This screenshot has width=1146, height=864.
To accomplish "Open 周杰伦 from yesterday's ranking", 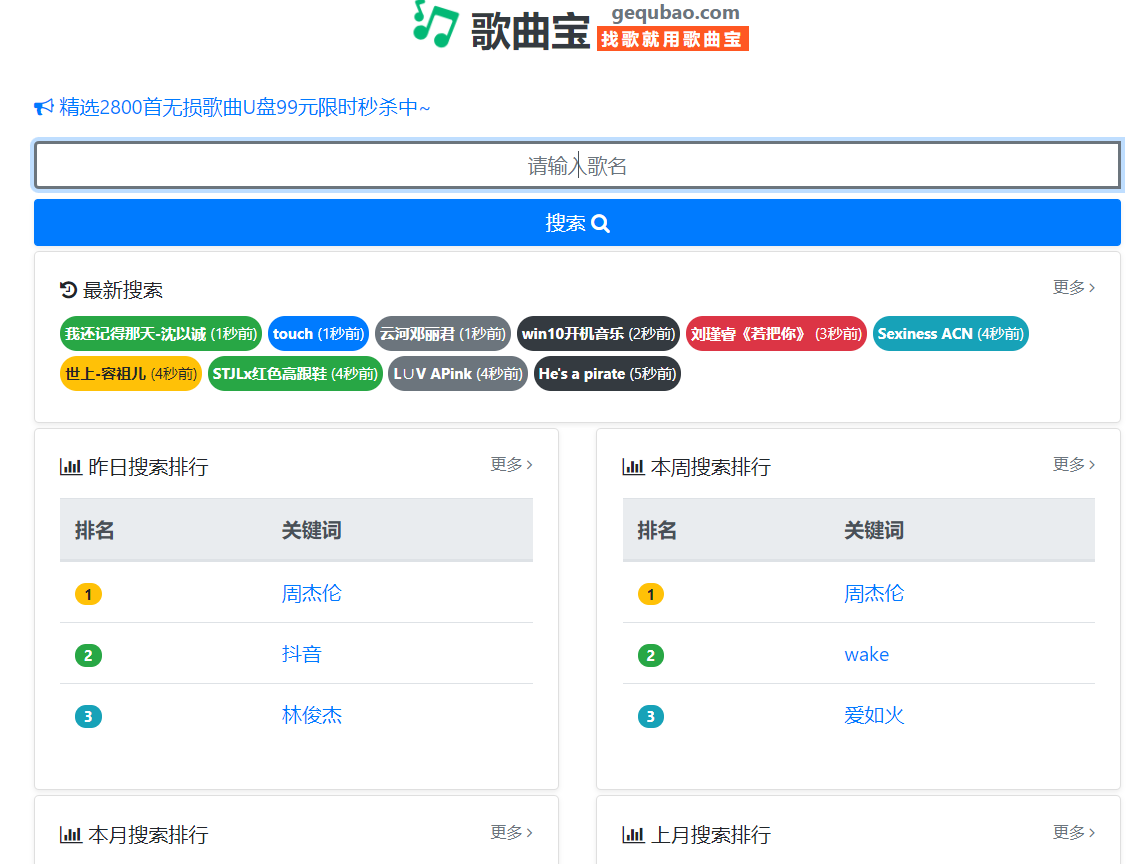I will [312, 593].
